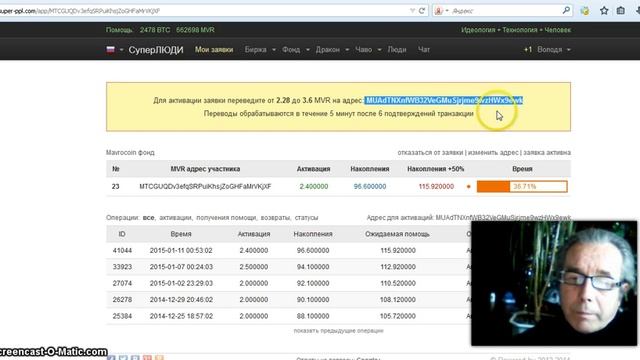Click показать предыдущие операции link
Image resolution: width=640 pixels, height=360 pixels.
(338, 331)
